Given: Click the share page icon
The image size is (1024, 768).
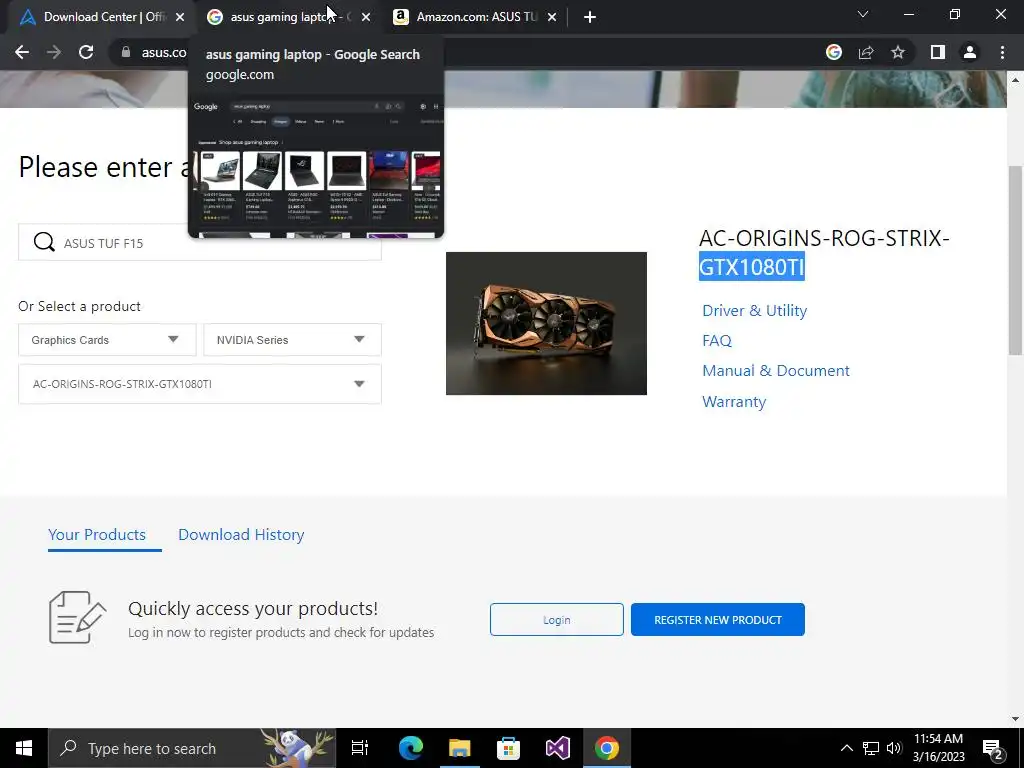Looking at the screenshot, I should 866,52.
